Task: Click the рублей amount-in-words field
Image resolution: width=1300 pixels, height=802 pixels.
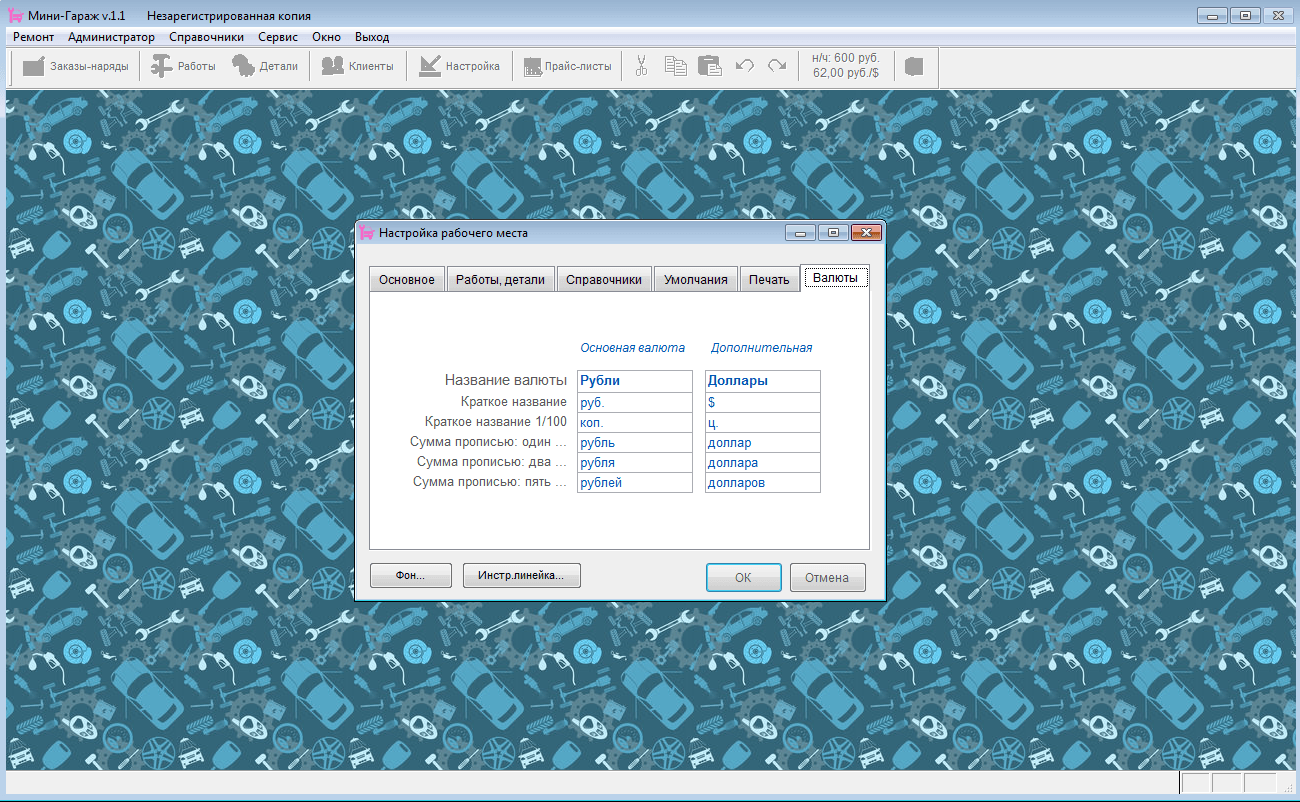Action: 635,482
